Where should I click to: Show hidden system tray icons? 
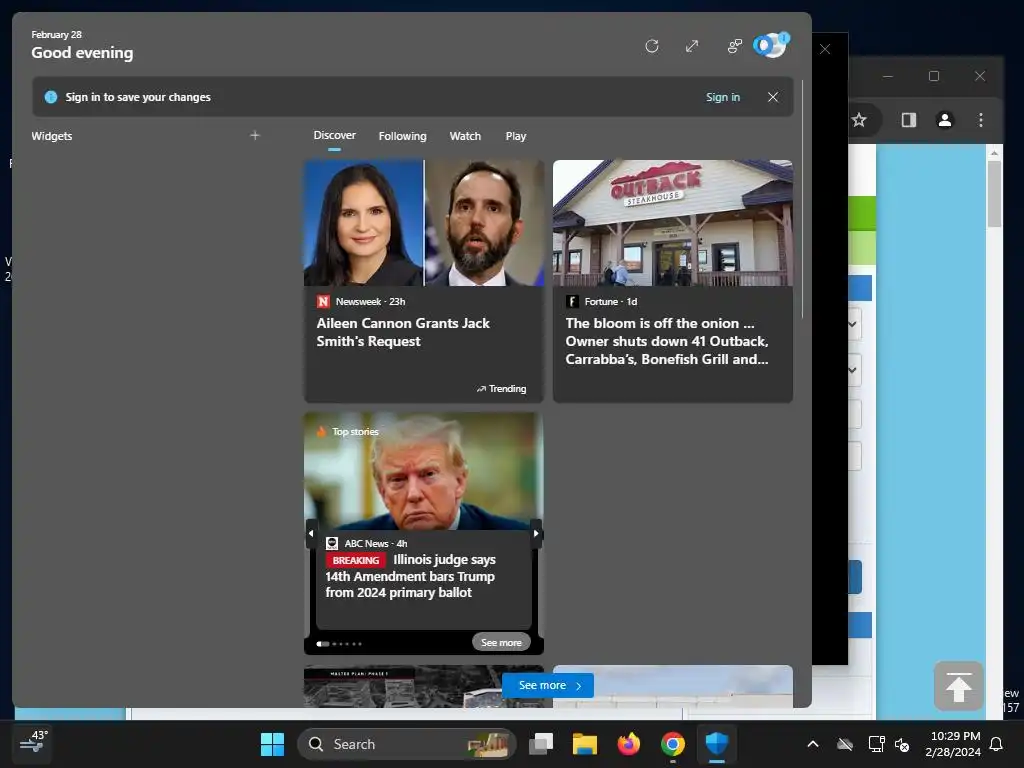(813, 744)
